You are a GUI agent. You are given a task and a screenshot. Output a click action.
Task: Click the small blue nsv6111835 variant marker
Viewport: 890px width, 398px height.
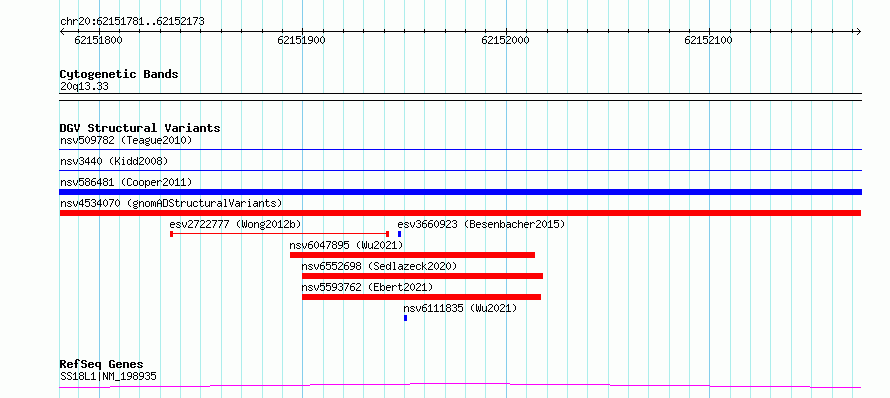click(x=405, y=318)
